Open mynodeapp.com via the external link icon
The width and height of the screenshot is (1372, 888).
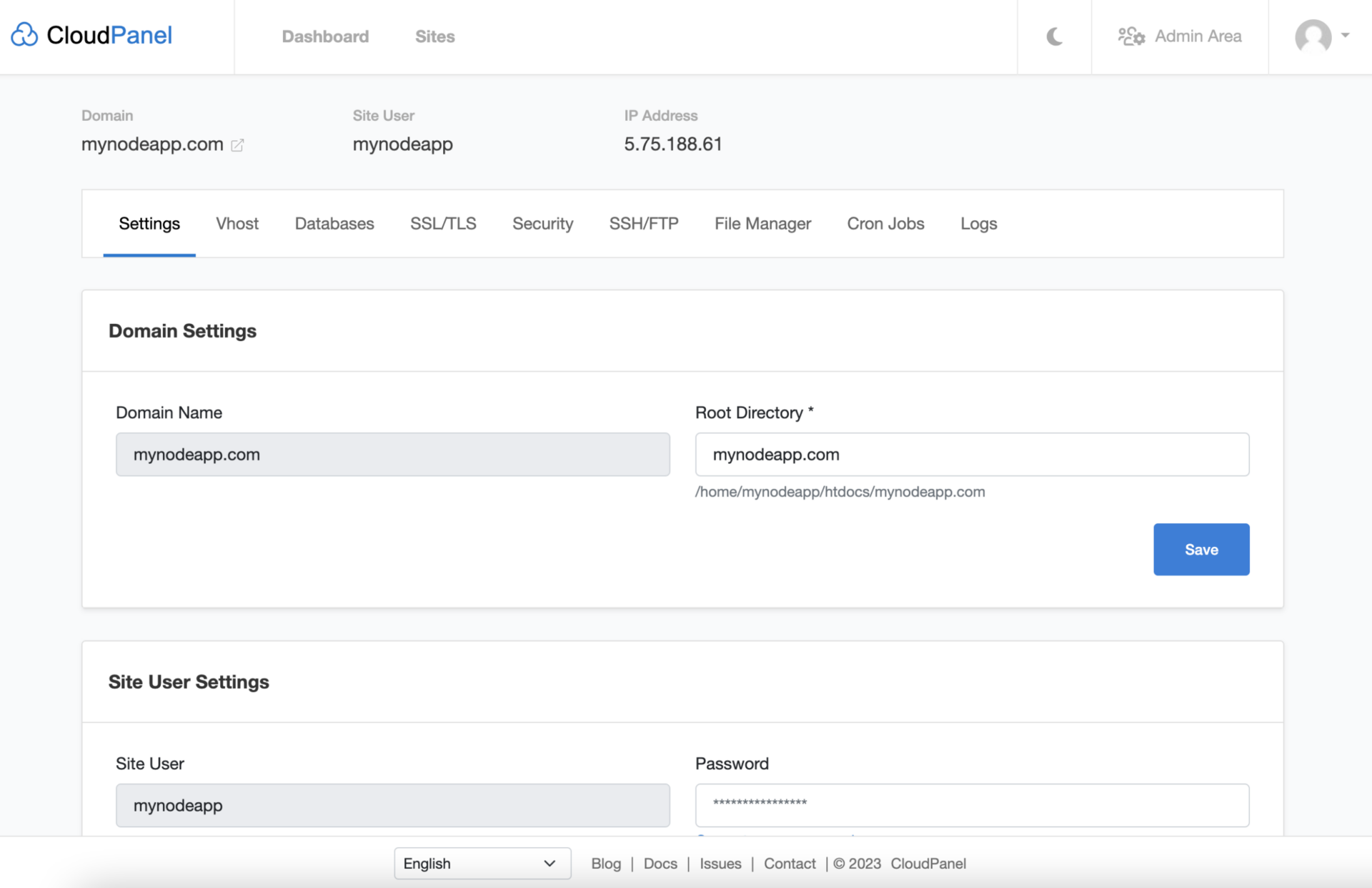238,144
